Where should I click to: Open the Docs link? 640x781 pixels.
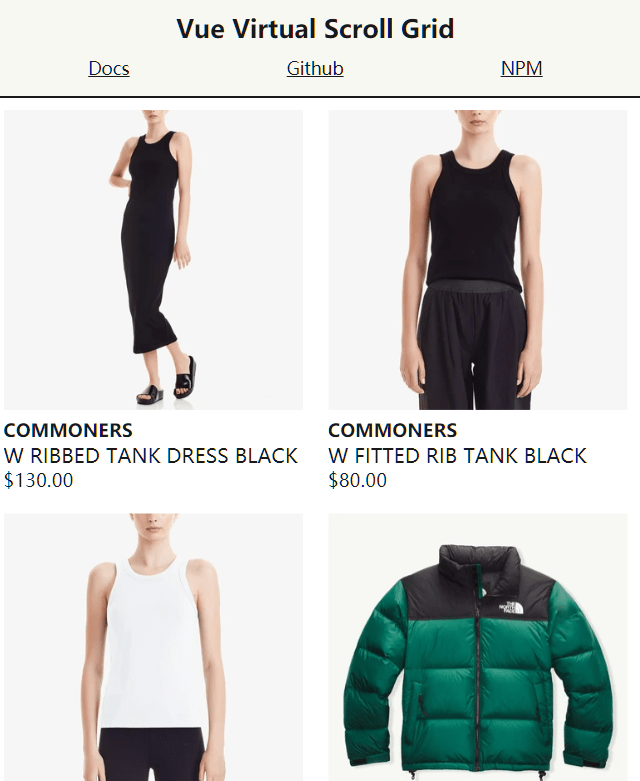[x=109, y=68]
